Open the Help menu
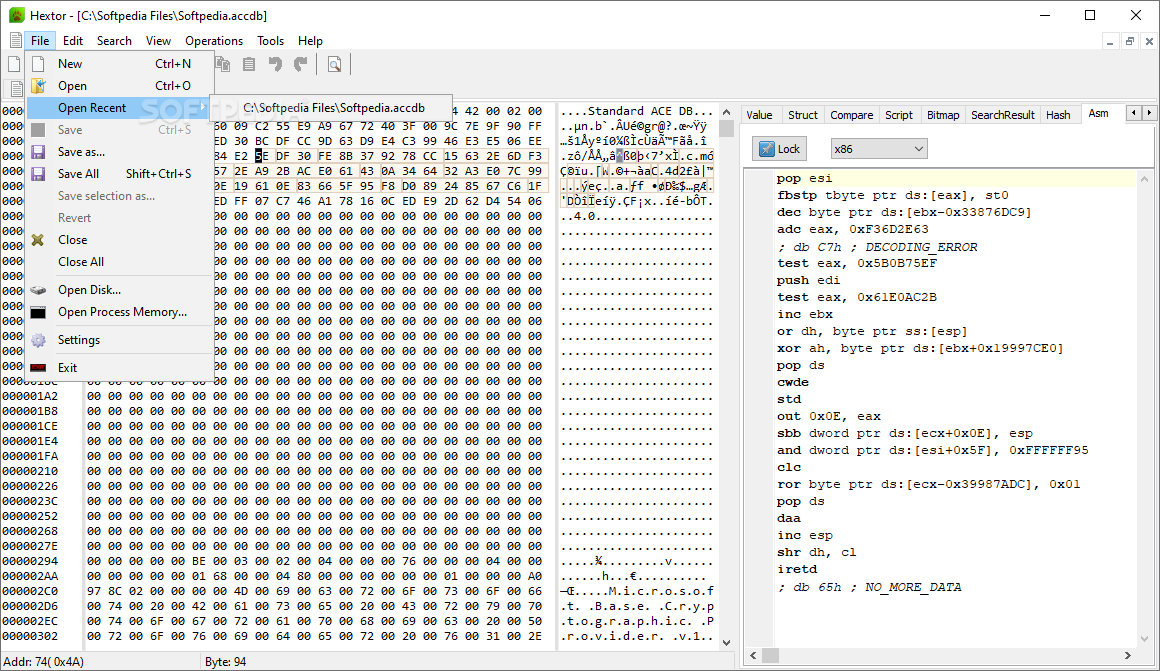The image size is (1160, 671). (310, 41)
